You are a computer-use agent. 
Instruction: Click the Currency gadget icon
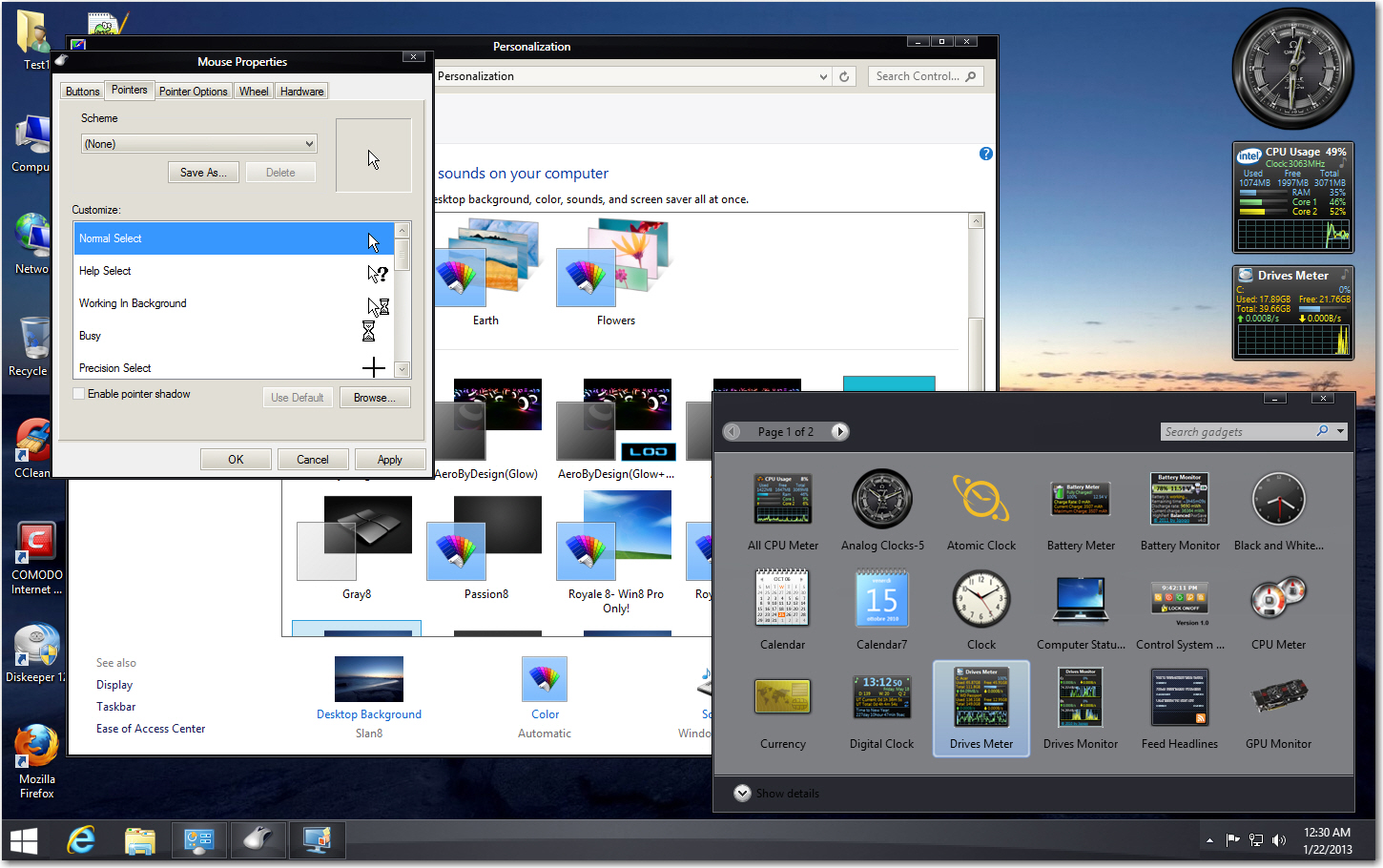tap(782, 697)
